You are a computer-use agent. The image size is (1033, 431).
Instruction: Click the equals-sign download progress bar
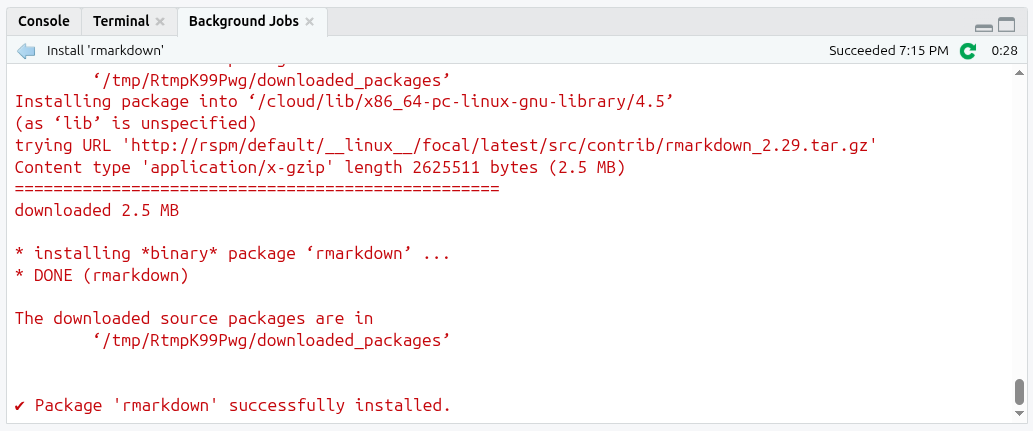click(x=257, y=188)
